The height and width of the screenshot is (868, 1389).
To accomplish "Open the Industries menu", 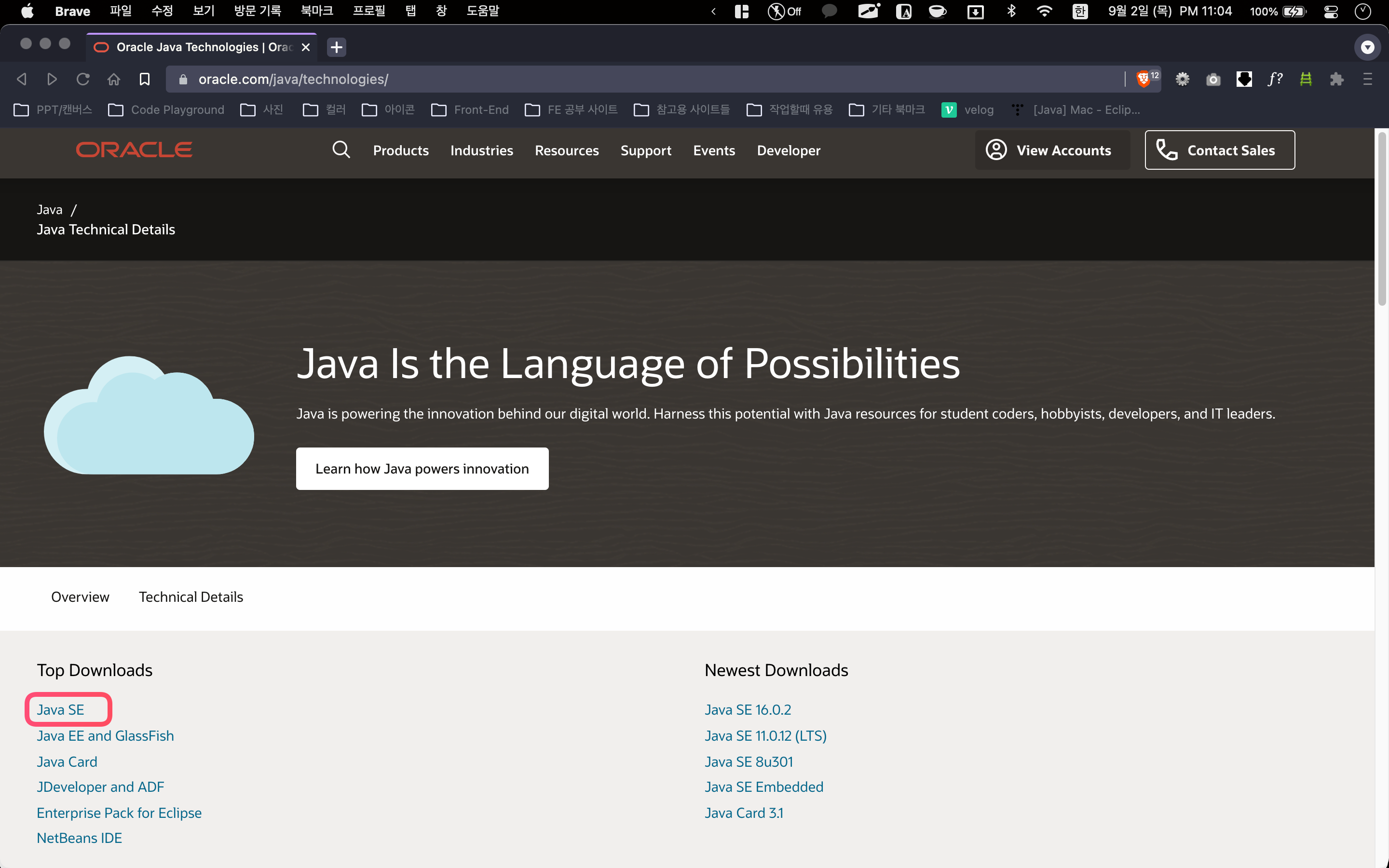I will coord(481,150).
